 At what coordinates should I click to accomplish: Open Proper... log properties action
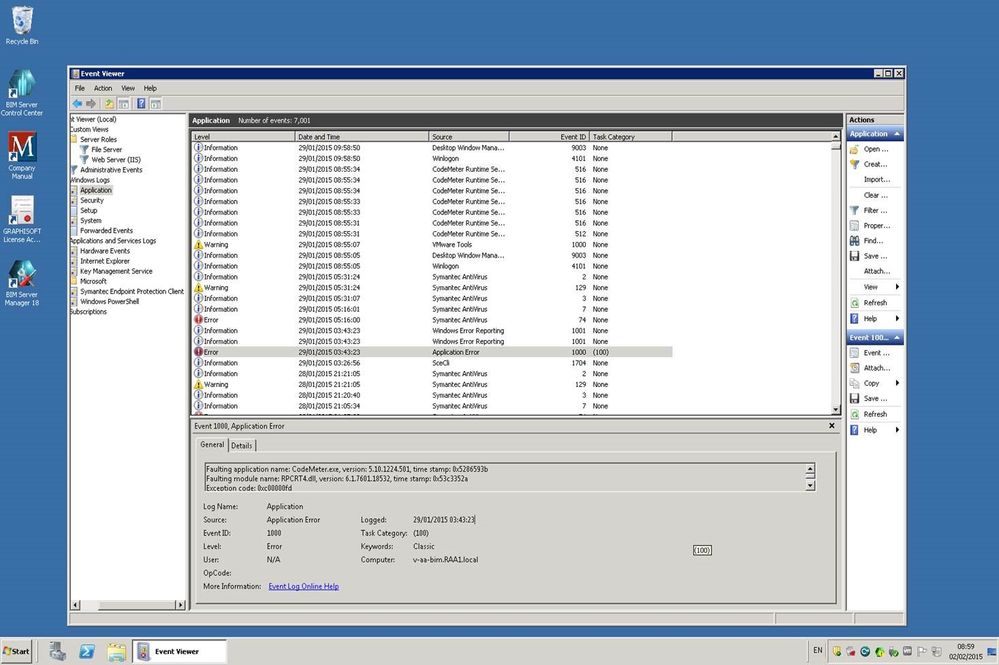[875, 225]
